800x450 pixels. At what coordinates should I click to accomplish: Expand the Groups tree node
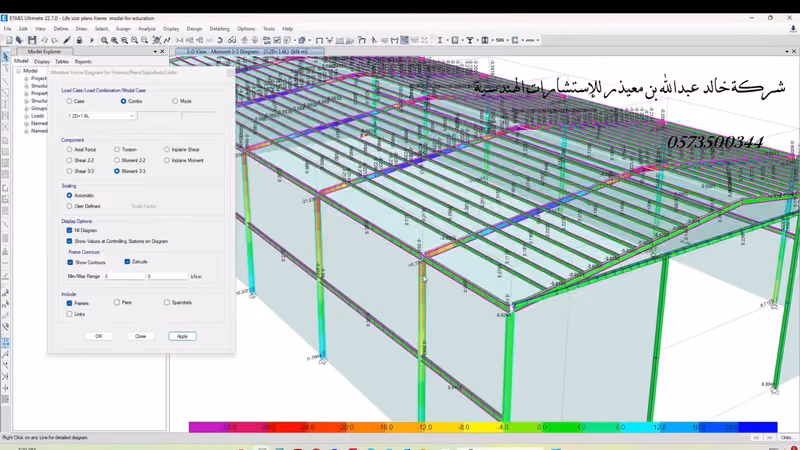tap(27, 108)
